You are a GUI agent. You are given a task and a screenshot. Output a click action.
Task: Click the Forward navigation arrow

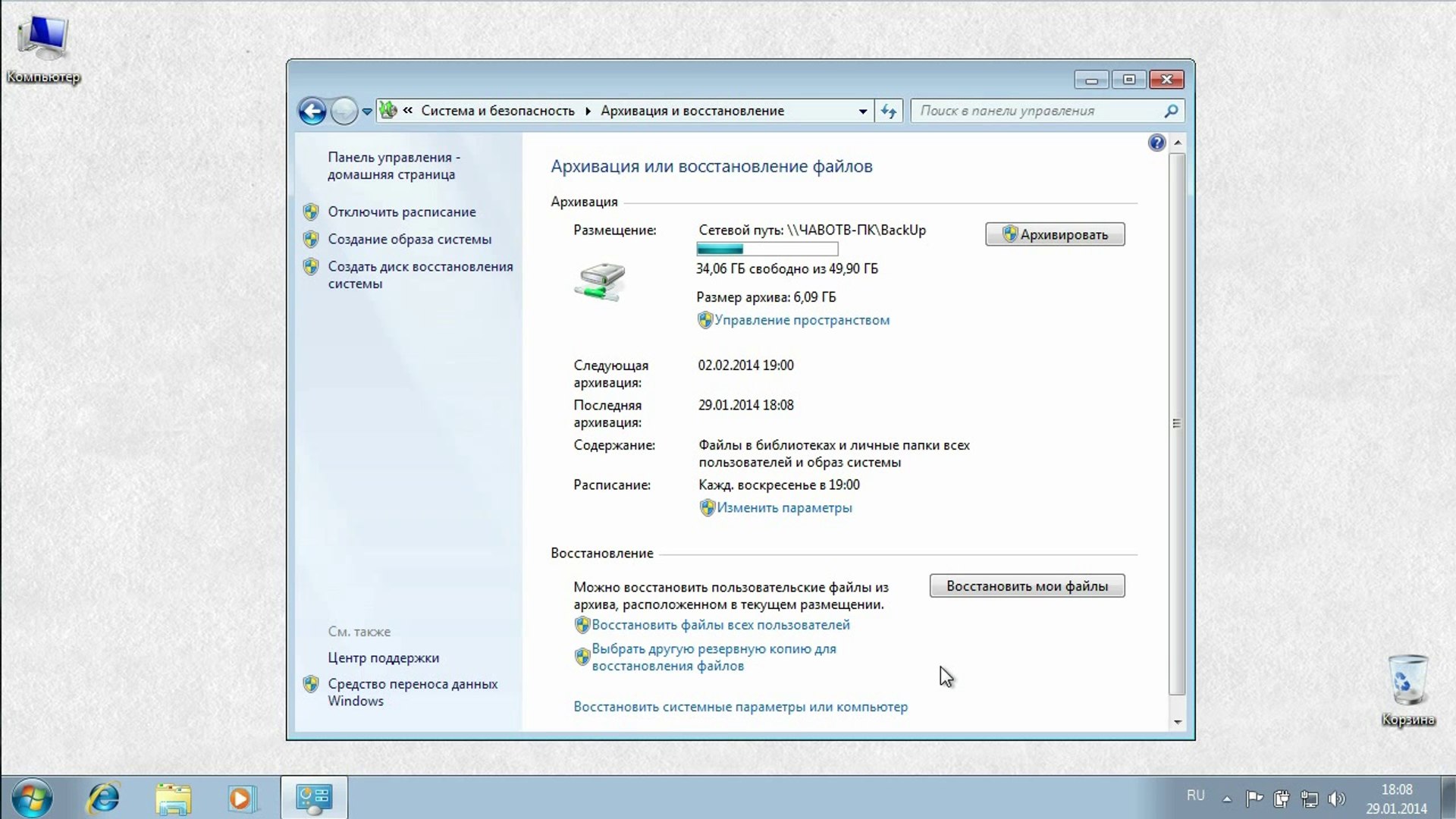click(x=344, y=111)
